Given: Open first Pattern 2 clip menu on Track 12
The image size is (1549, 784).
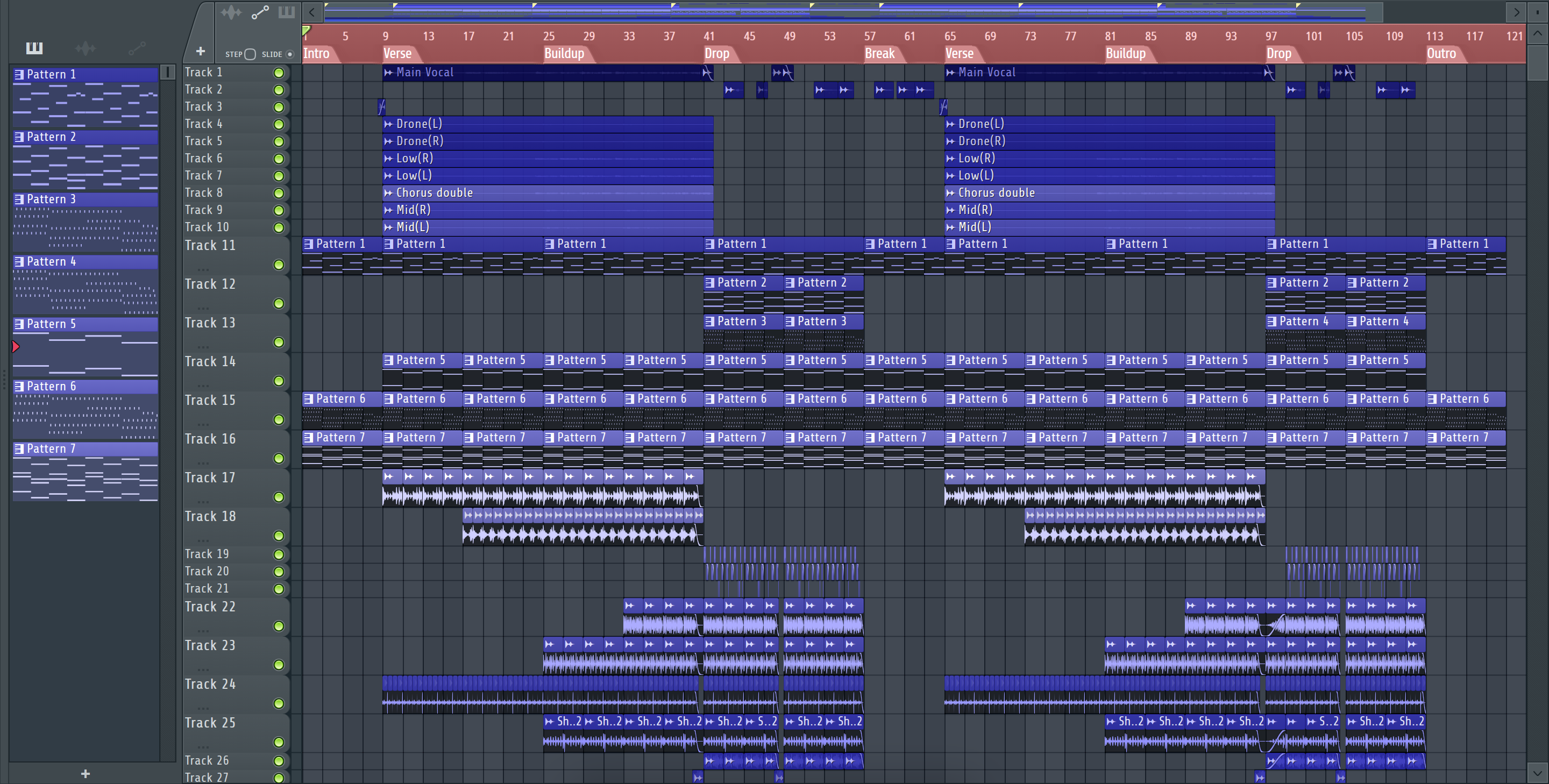Looking at the screenshot, I should pos(709,283).
